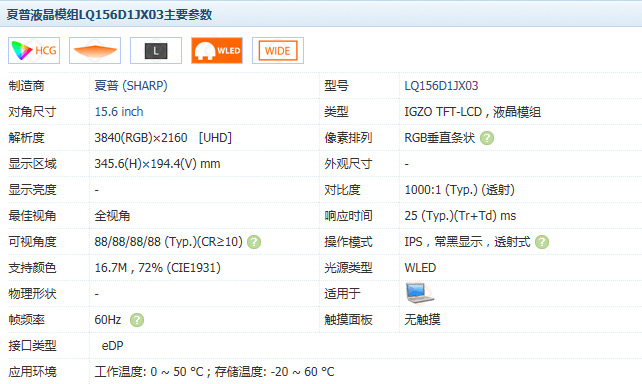Click the 解析度 label

click(x=27, y=138)
